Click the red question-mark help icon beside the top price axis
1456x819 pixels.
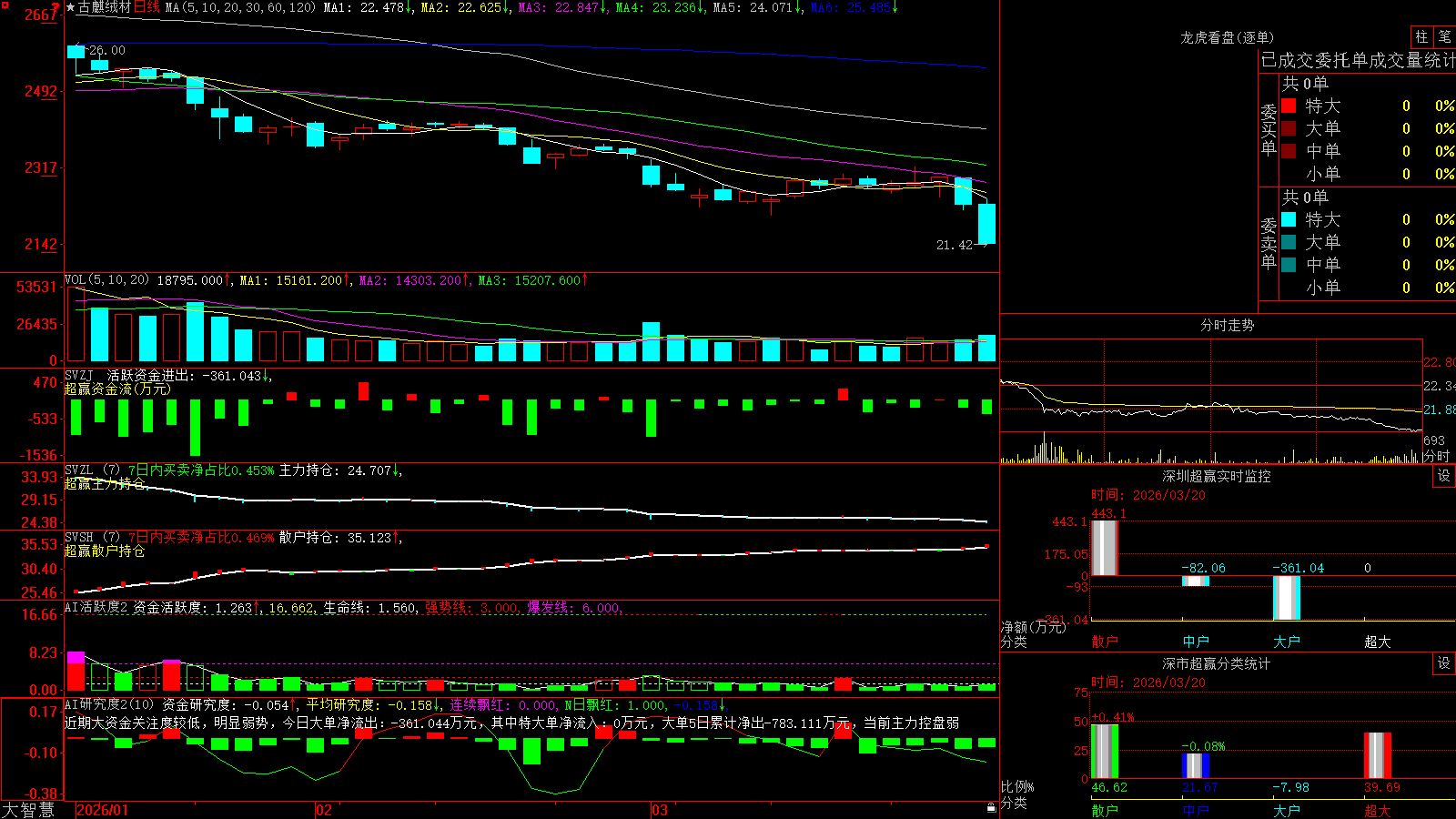(56, 7)
